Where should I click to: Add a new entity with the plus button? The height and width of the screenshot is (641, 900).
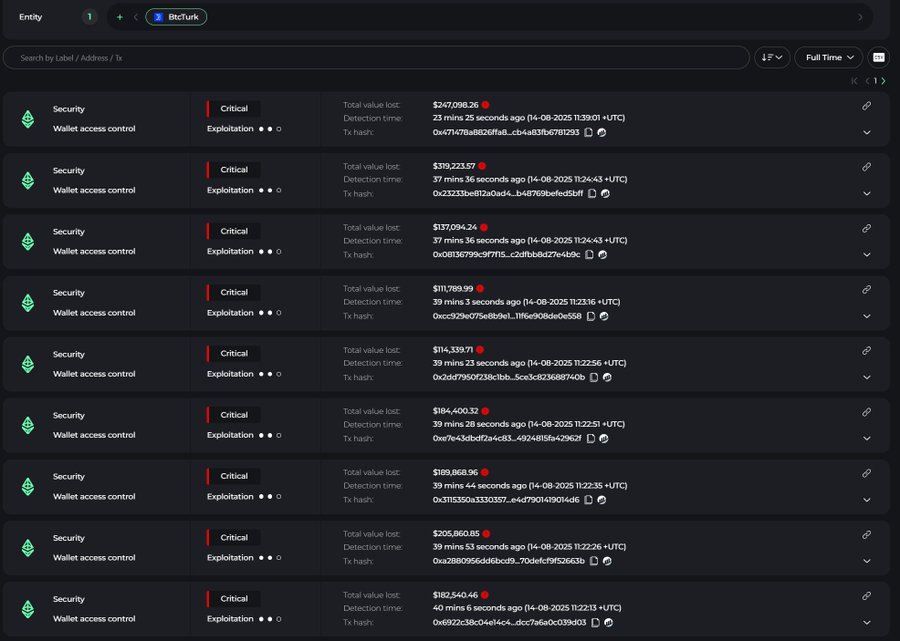pos(120,17)
